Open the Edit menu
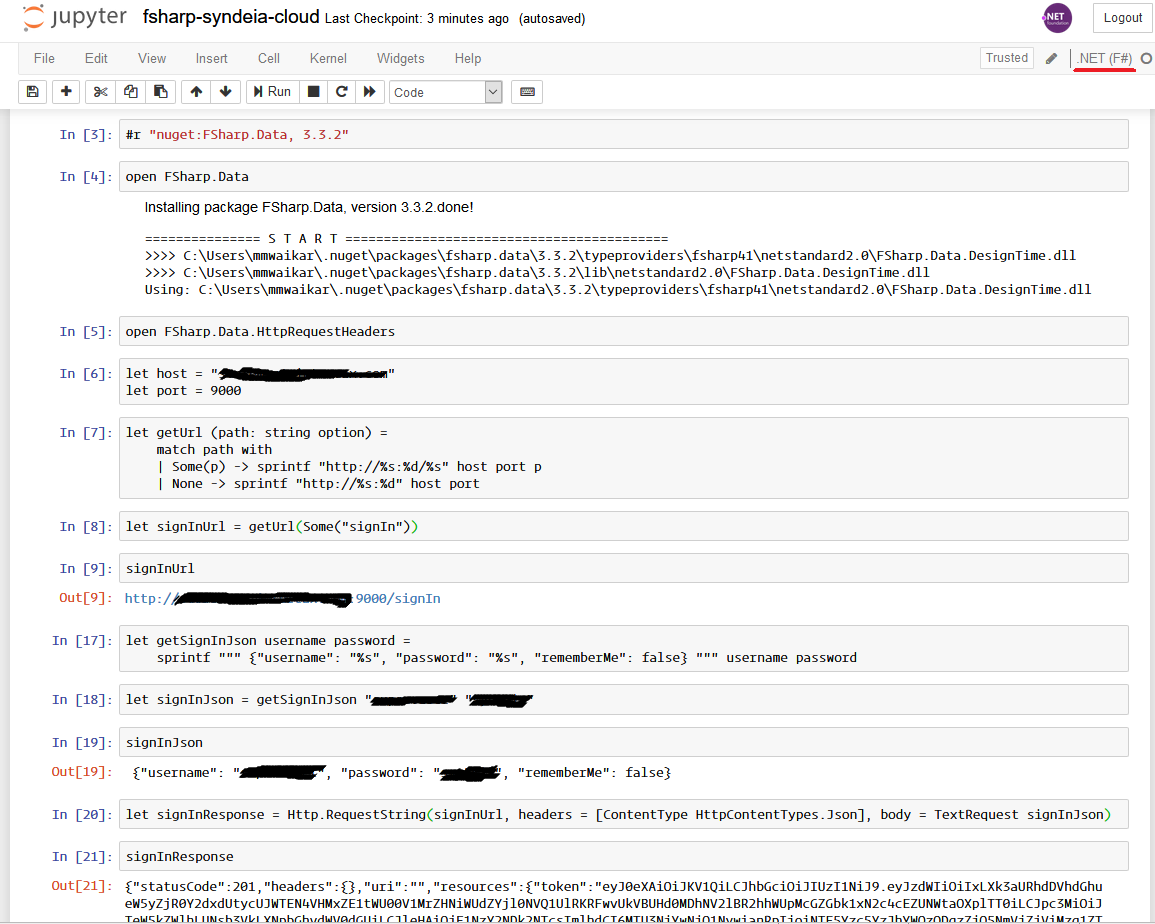Viewport: 1155px width, 924px height. 96,58
